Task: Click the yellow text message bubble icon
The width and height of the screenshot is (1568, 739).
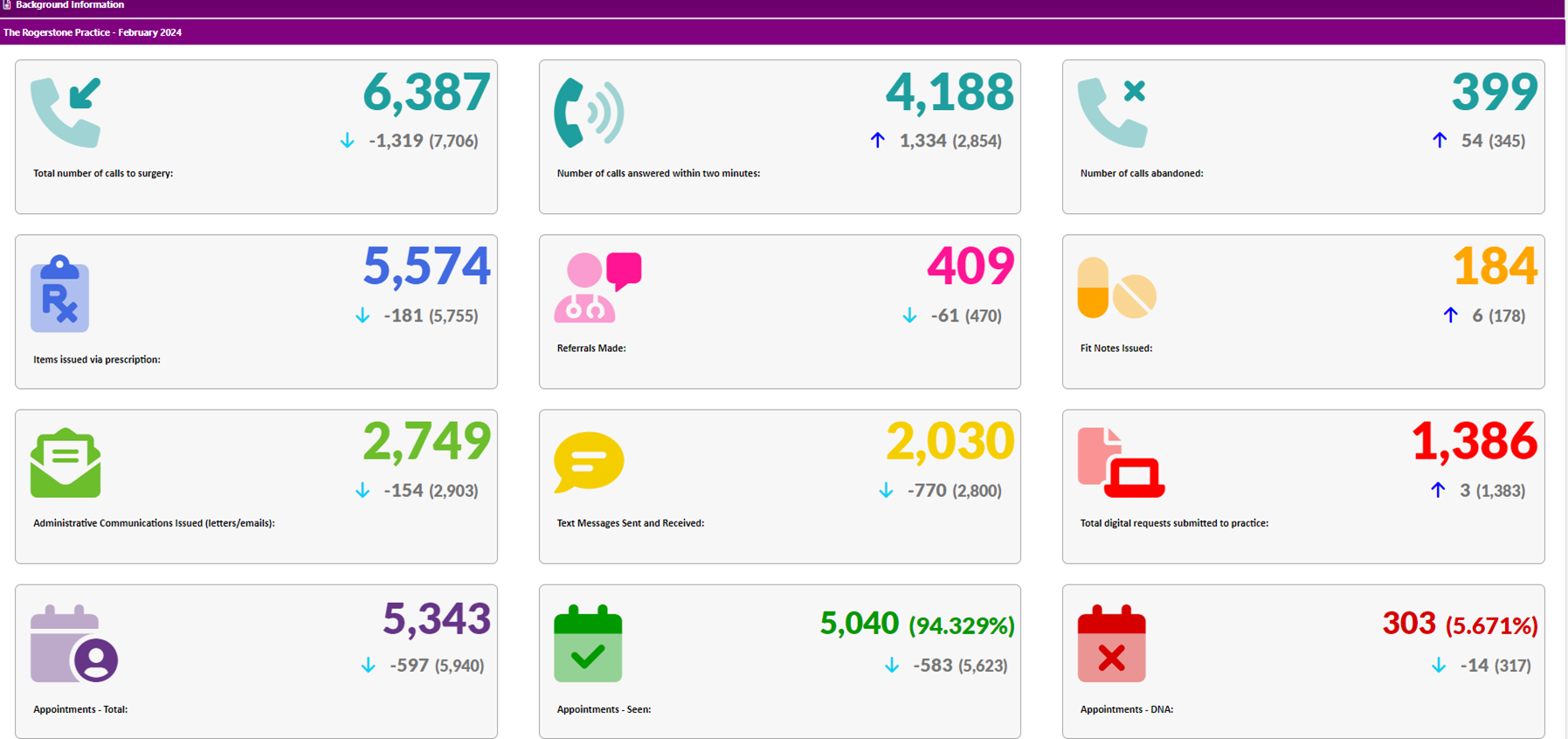Action: 589,462
